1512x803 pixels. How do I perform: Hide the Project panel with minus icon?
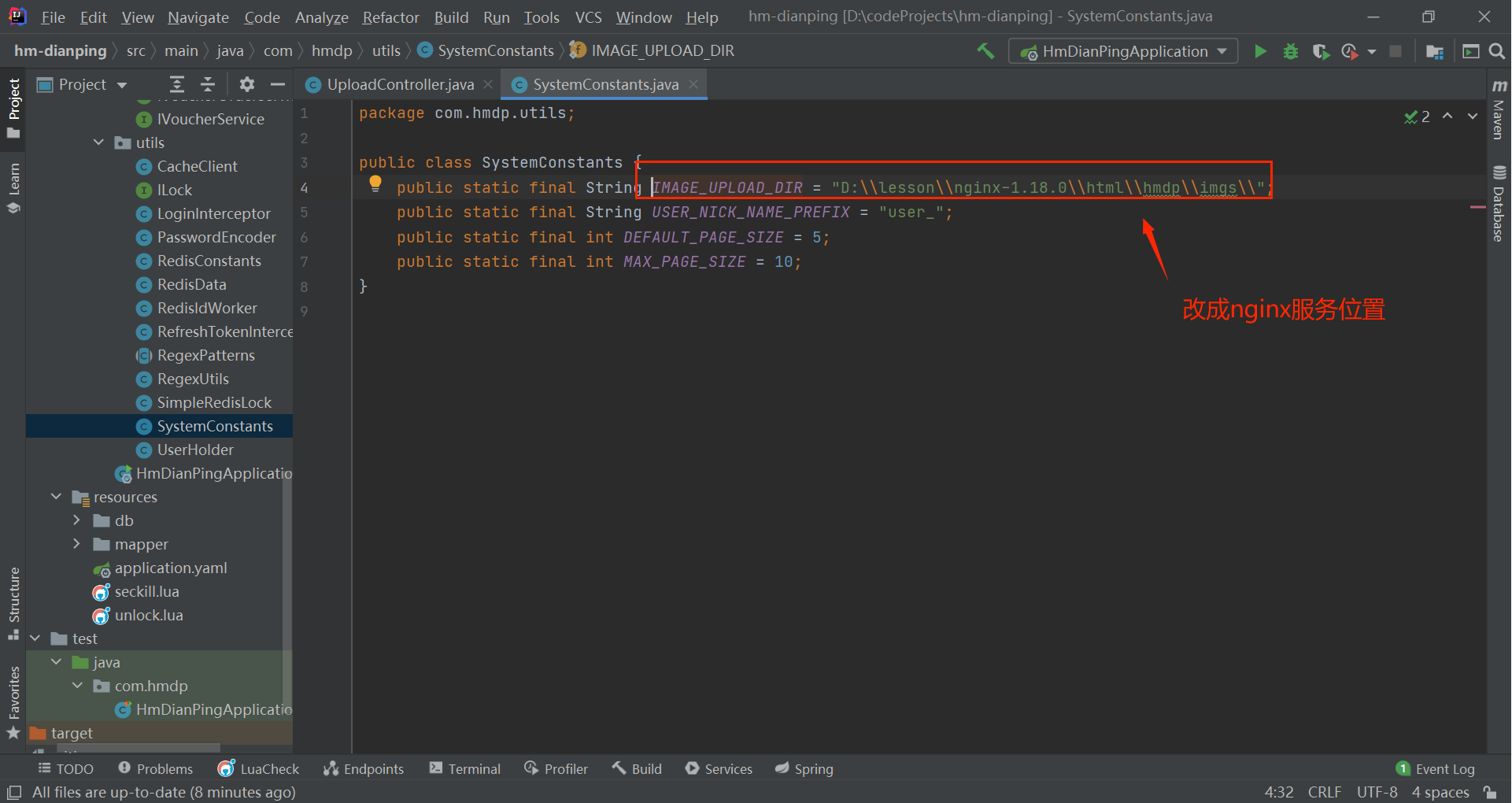pyautogui.click(x=277, y=84)
